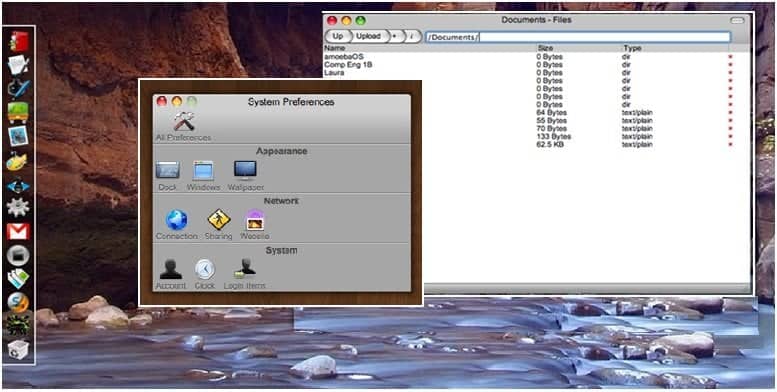Click the Up button in Files window
The width and height of the screenshot is (777, 392).
(x=337, y=36)
